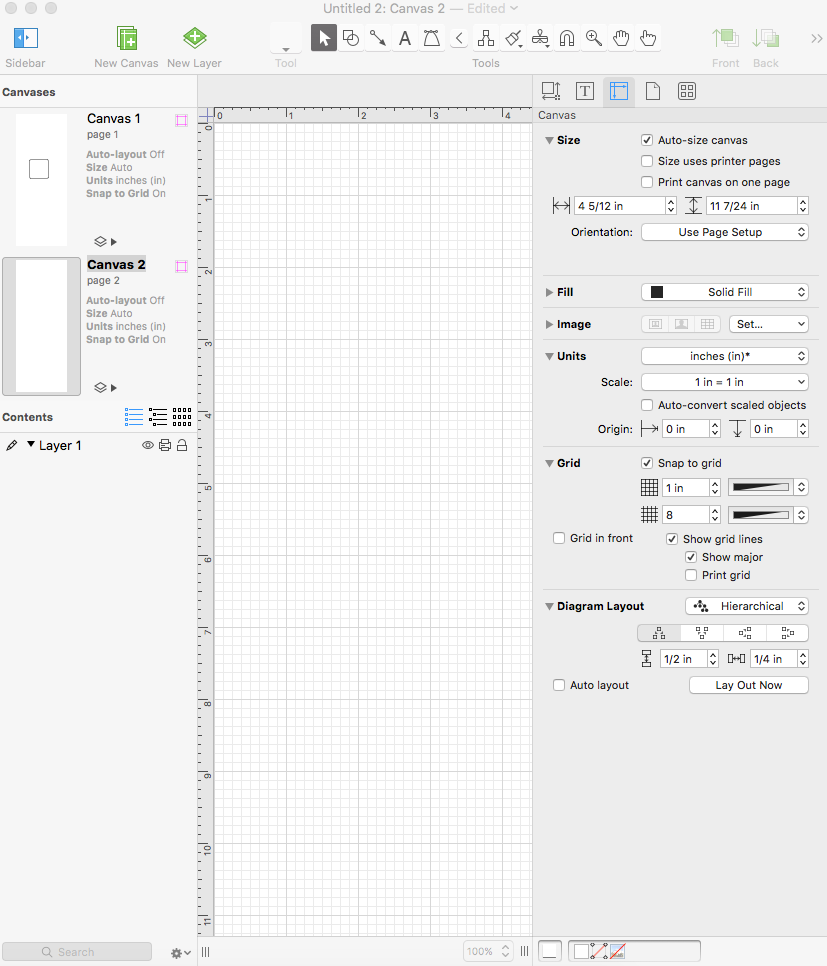Select top-to-bottom layout direction
The height and width of the screenshot is (966, 827).
click(x=659, y=633)
